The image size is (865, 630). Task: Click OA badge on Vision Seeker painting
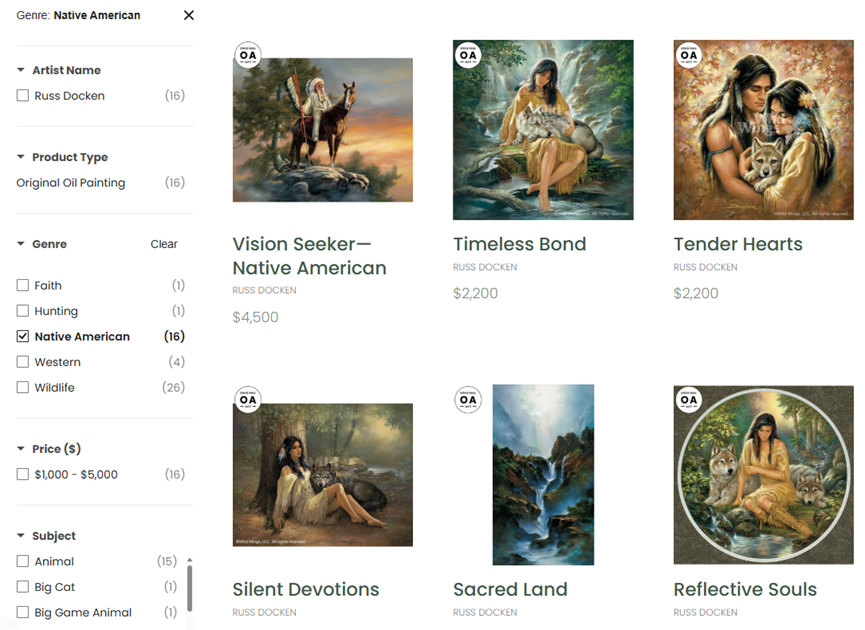[248, 55]
